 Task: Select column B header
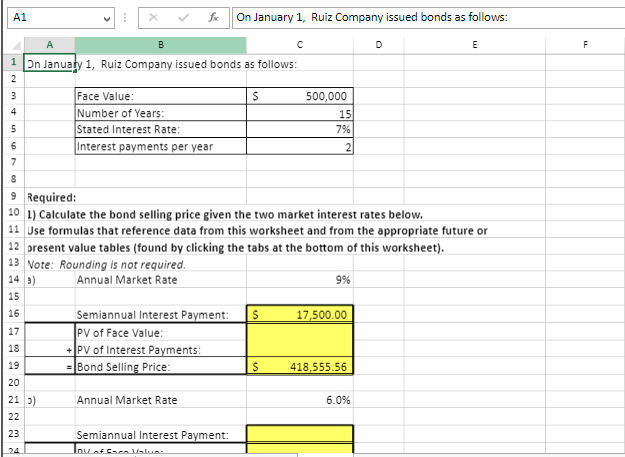tap(161, 45)
